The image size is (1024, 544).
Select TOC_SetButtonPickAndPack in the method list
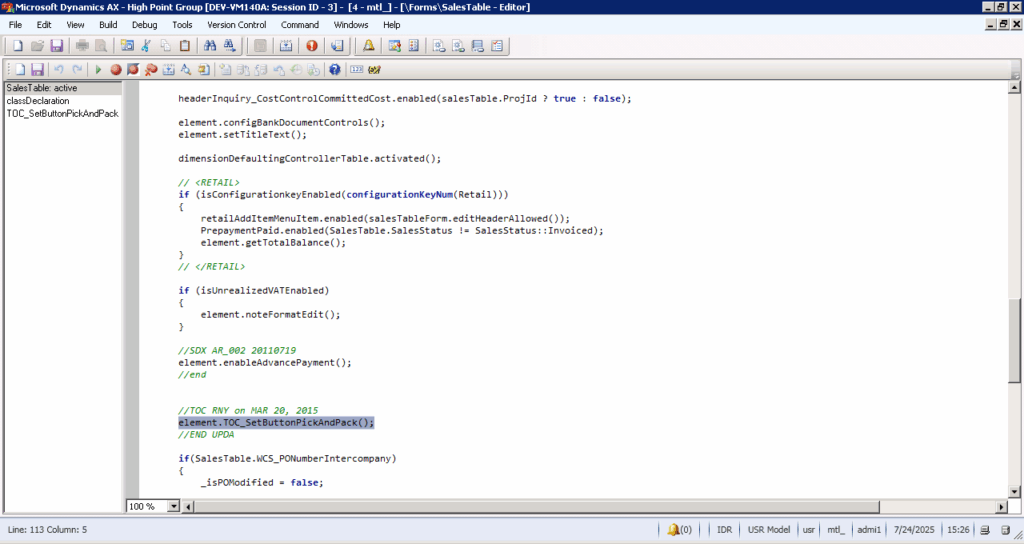pos(63,114)
